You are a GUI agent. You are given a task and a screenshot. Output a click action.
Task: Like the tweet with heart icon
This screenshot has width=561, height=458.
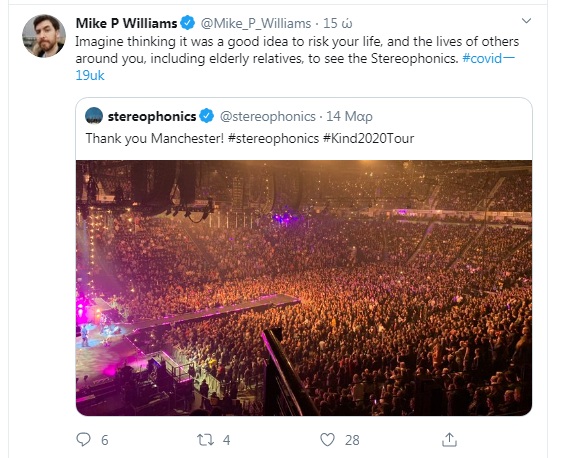click(327, 439)
